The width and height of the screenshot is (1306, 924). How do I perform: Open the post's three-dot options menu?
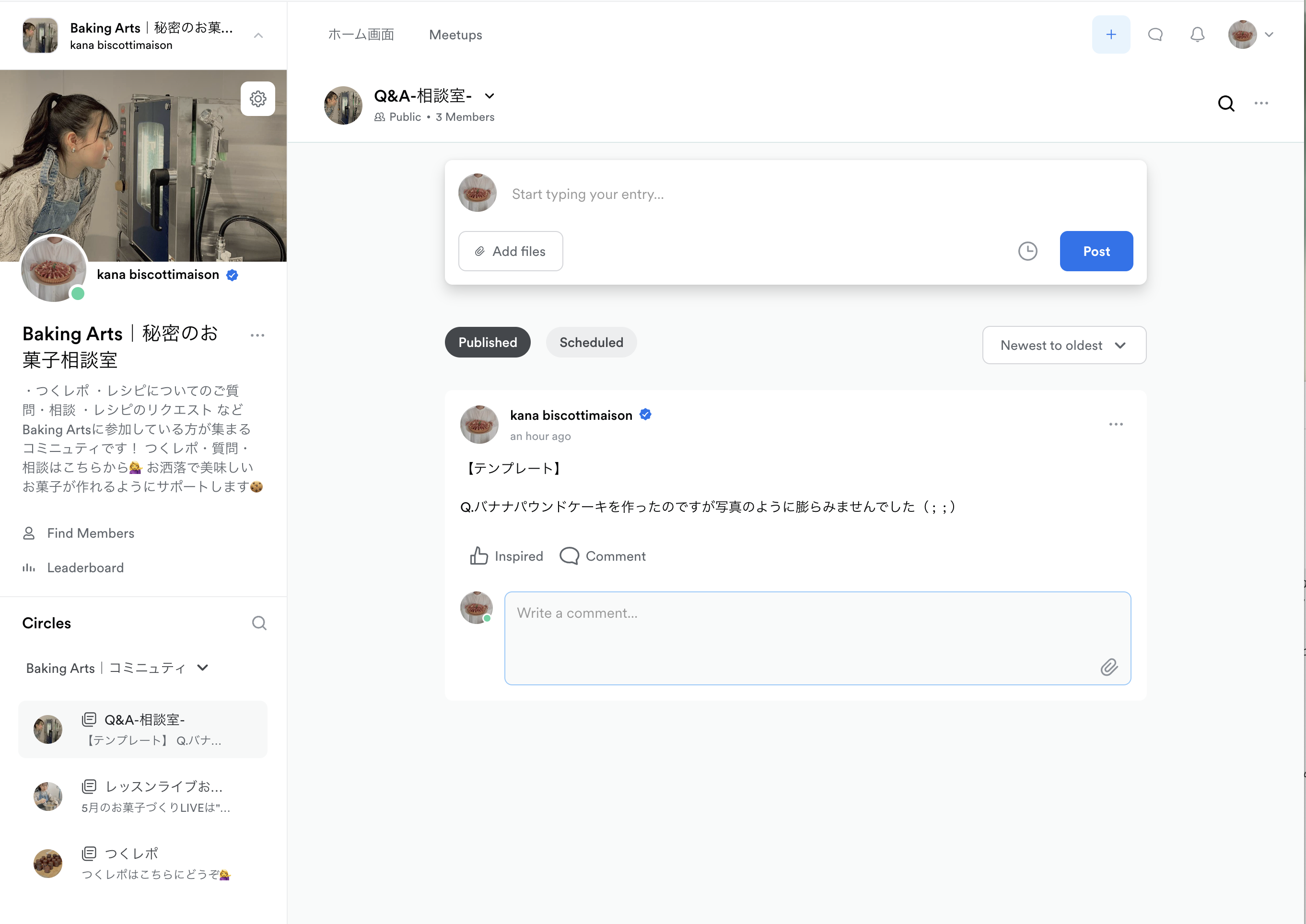tap(1115, 425)
